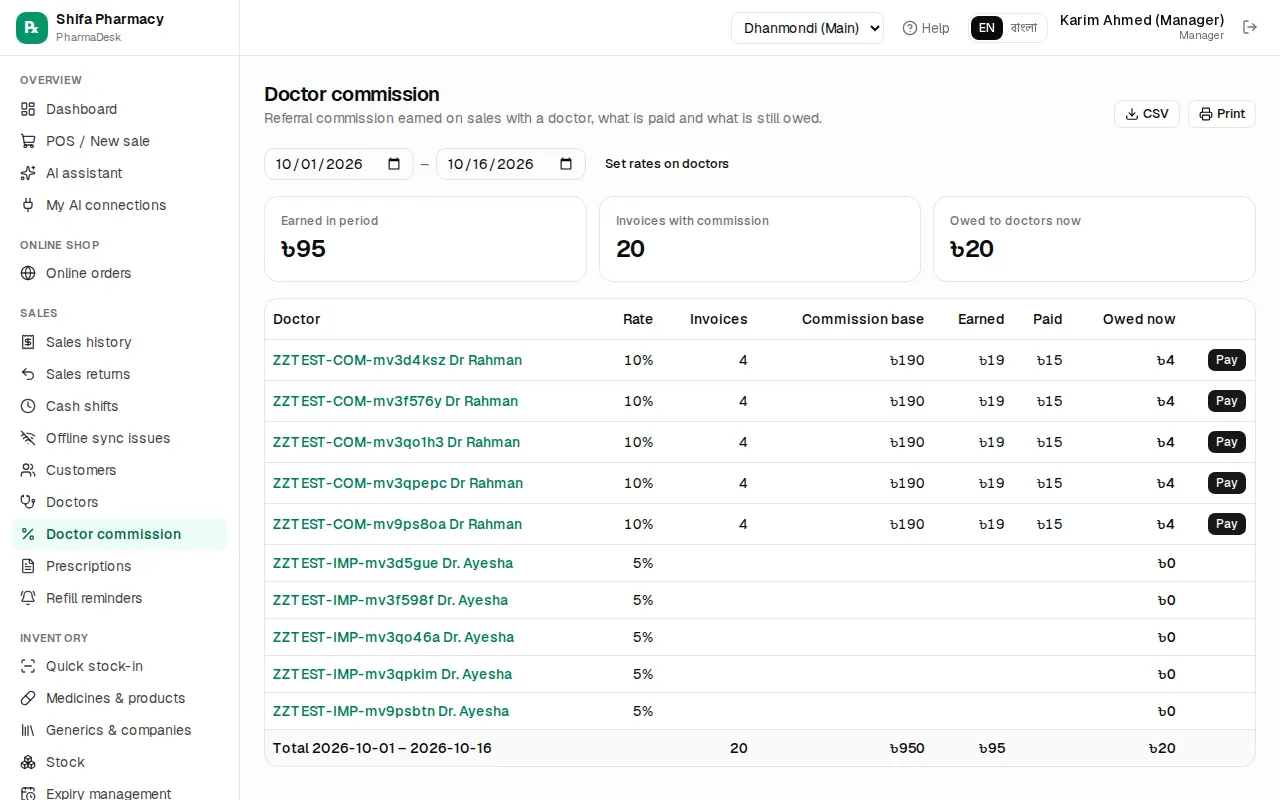Click the Doctors stethoscope icon

(28, 502)
